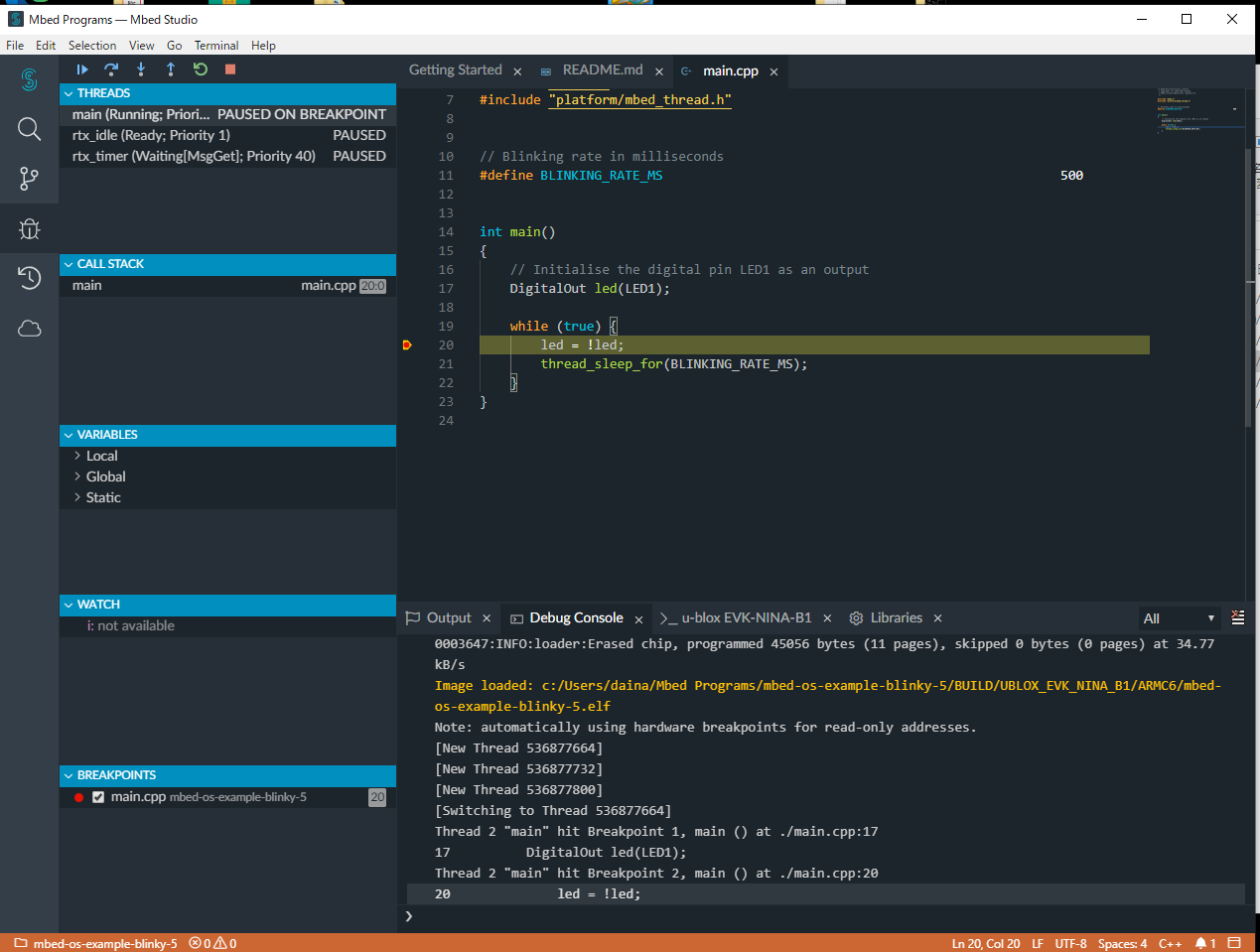
Task: Click the UTF-8 encoding indicator
Action: pos(1070,943)
